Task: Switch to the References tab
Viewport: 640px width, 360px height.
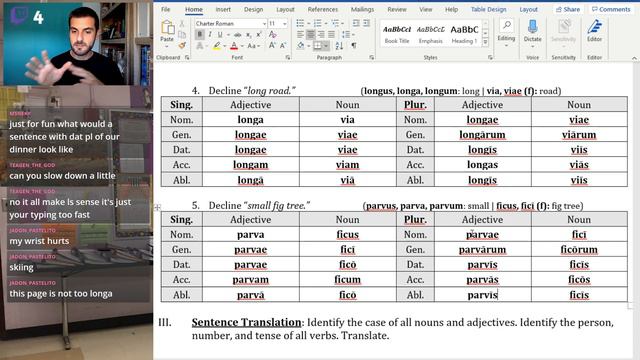Action: click(x=322, y=9)
